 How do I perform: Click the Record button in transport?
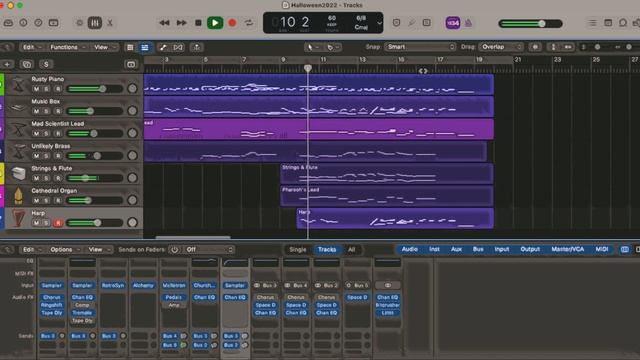(232, 23)
